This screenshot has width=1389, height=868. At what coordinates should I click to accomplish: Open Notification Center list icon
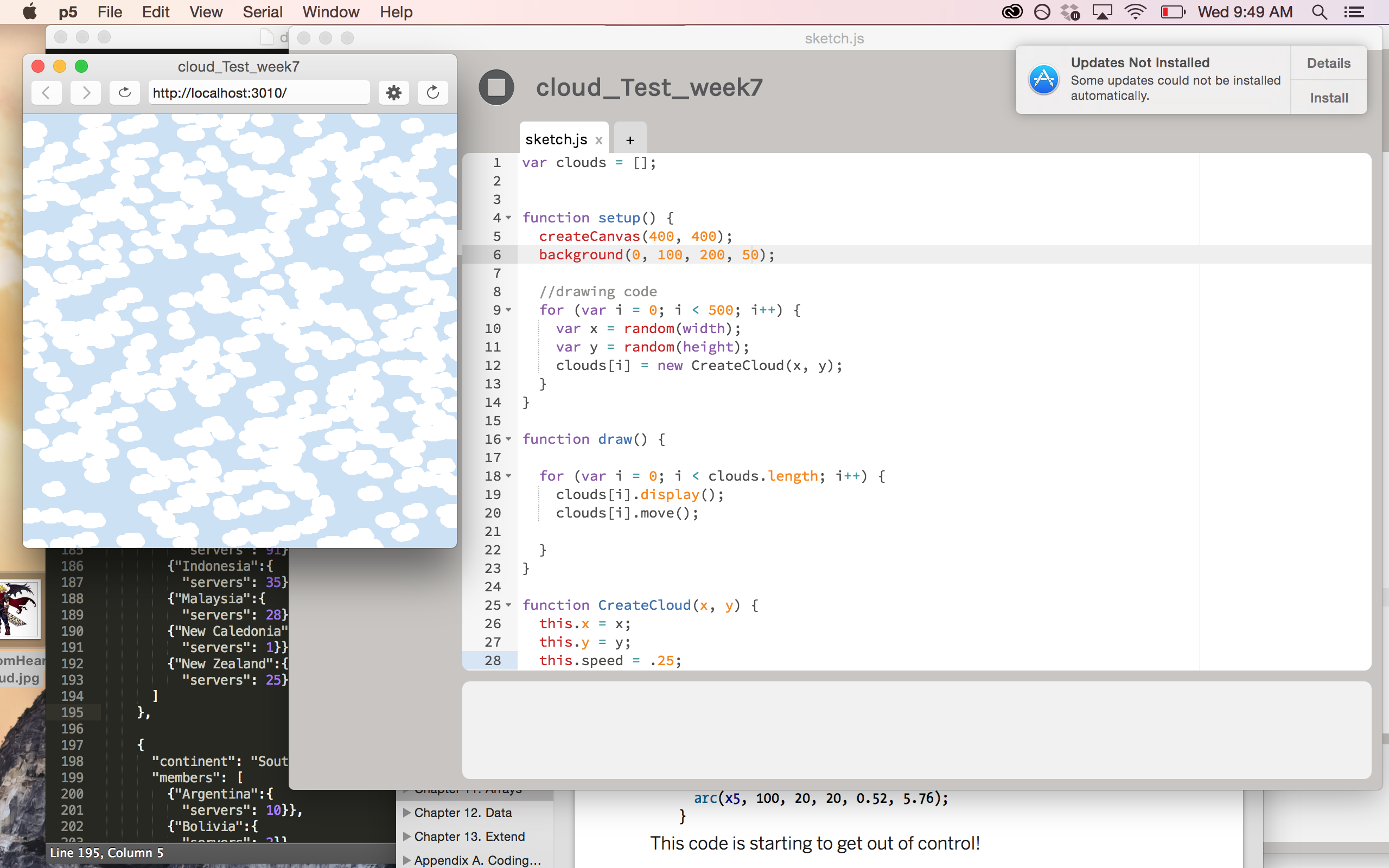coord(1355,12)
